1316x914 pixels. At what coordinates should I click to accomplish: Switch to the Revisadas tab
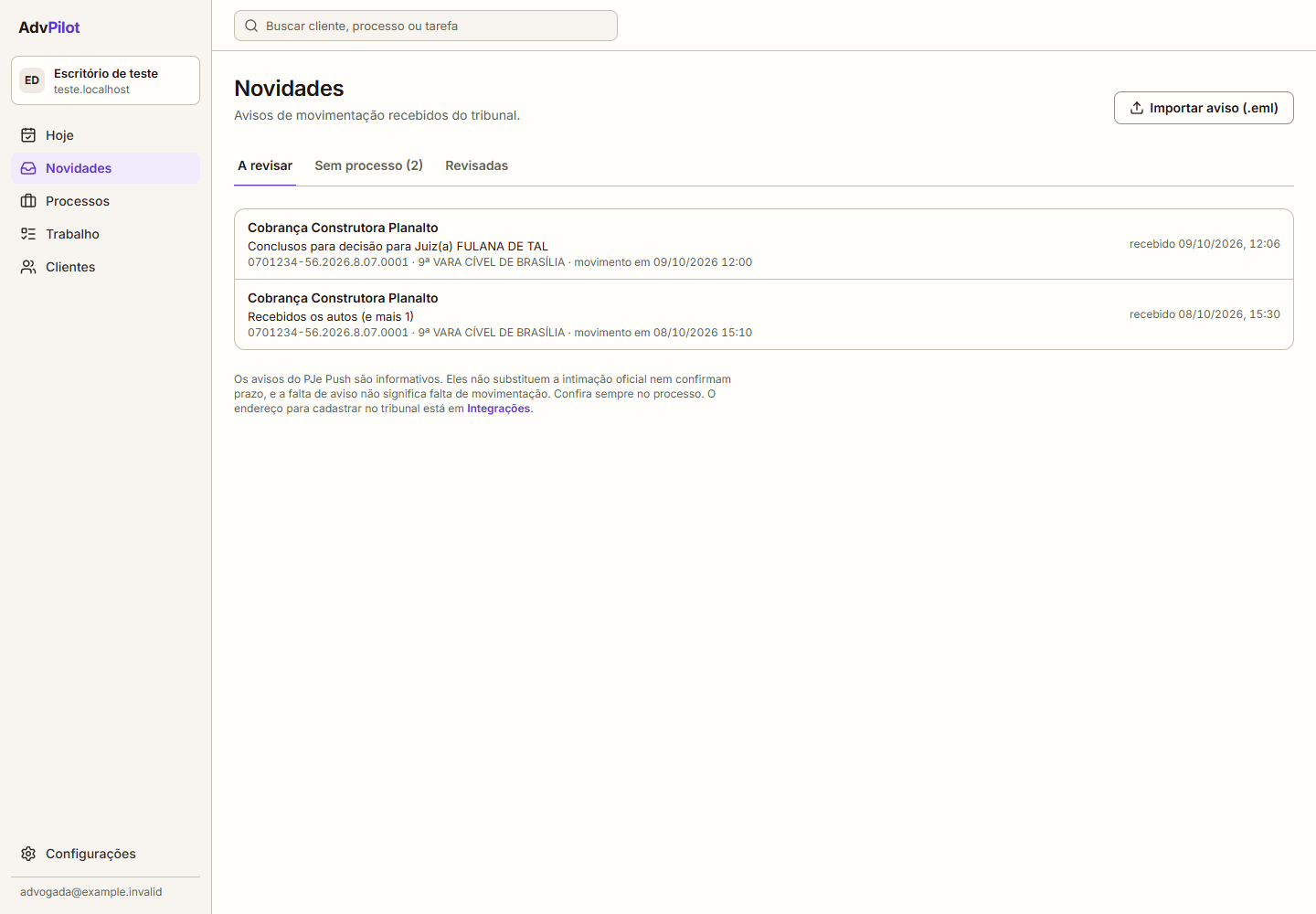pyautogui.click(x=477, y=165)
